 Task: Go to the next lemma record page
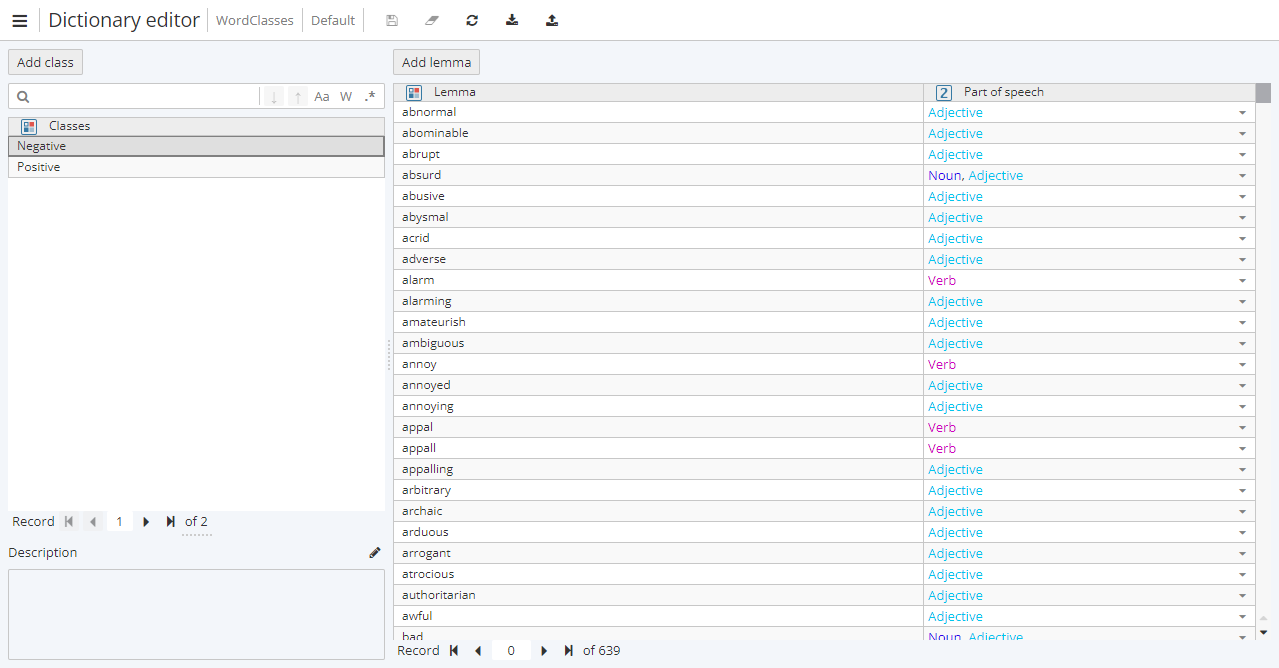tap(543, 650)
